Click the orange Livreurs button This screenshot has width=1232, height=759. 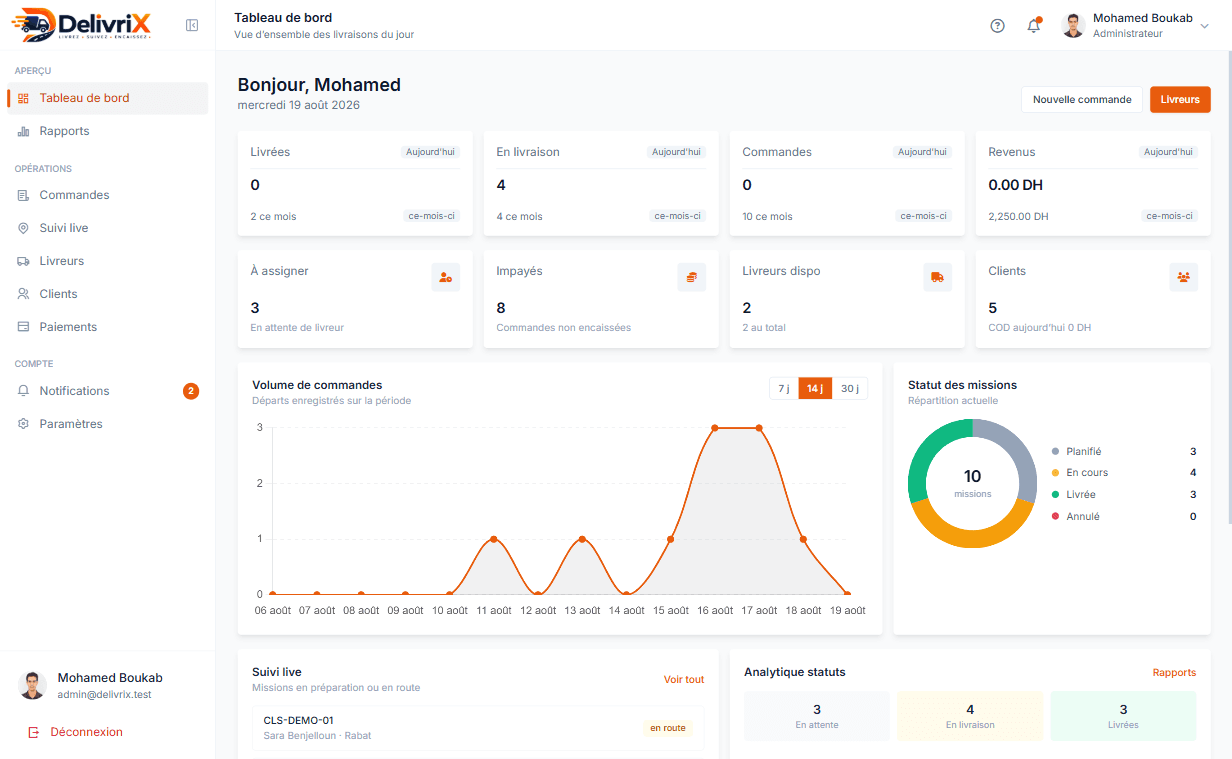(1180, 99)
